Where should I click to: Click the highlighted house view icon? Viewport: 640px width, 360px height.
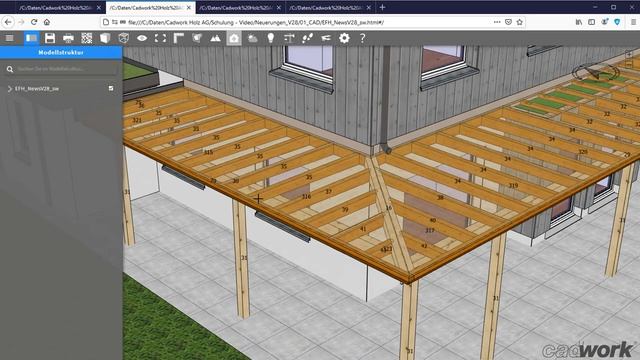coord(234,38)
